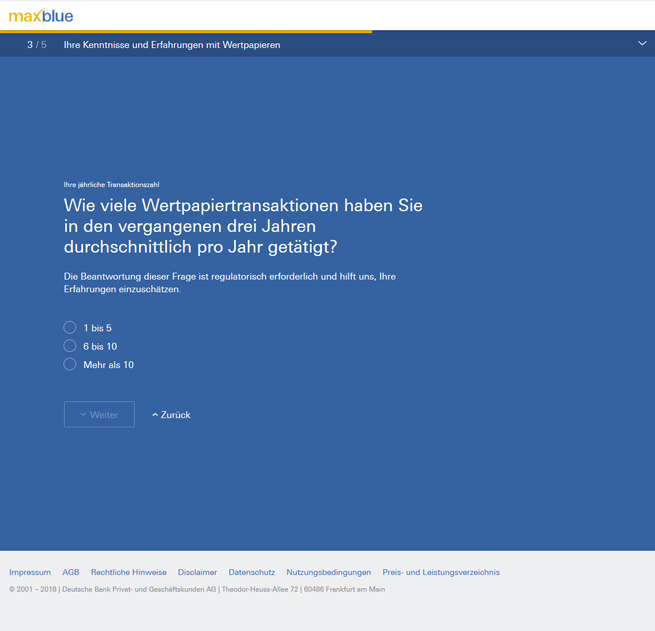Click the Deutsche Bank copyright line

(x=197, y=589)
